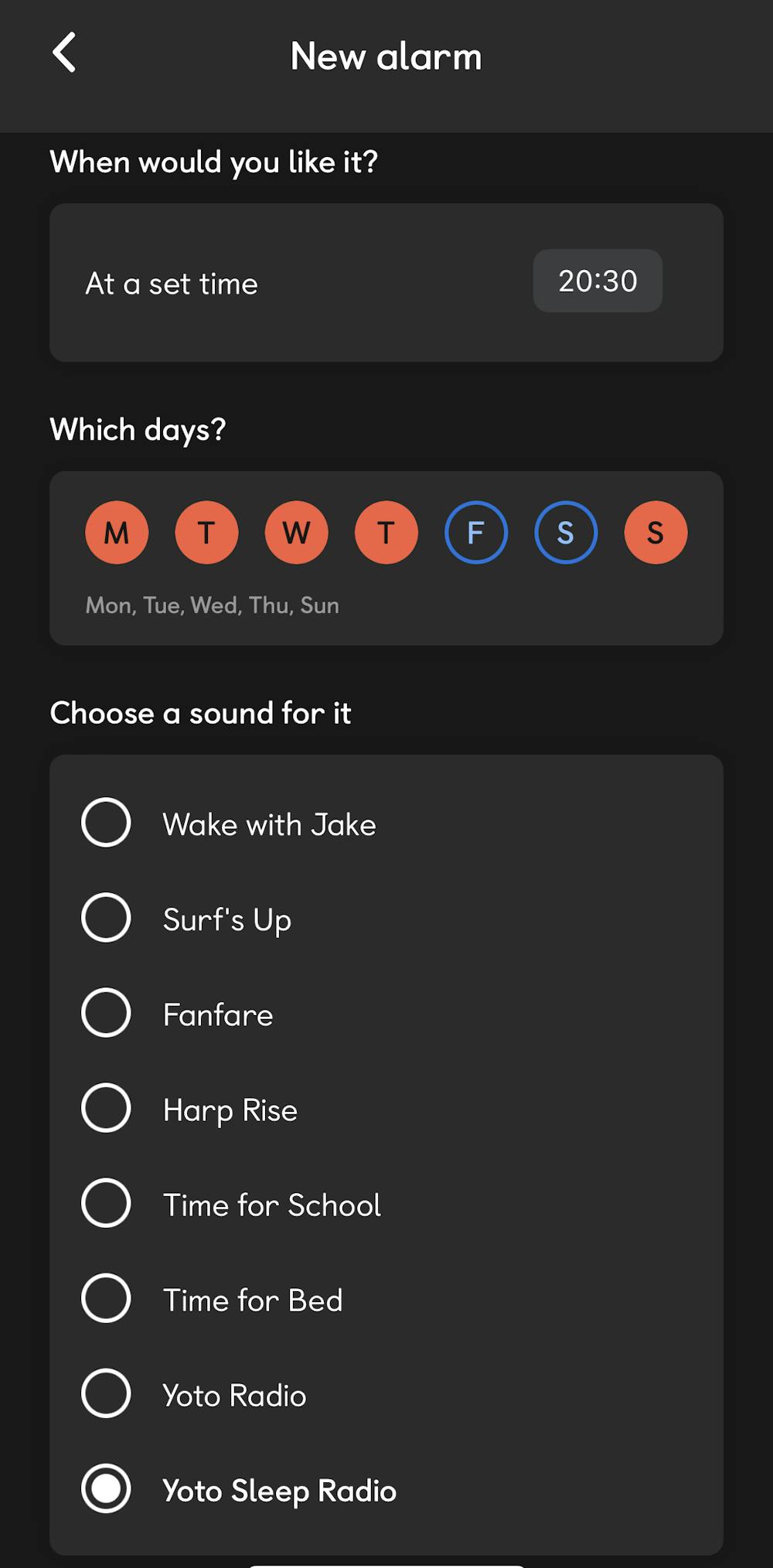This screenshot has width=773, height=1568.
Task: Click the Yoto Sleep Radio option
Action: (106, 1488)
